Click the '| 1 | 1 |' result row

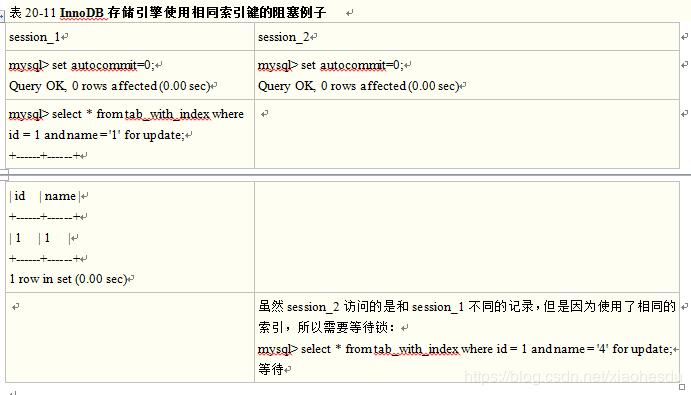click(40, 238)
